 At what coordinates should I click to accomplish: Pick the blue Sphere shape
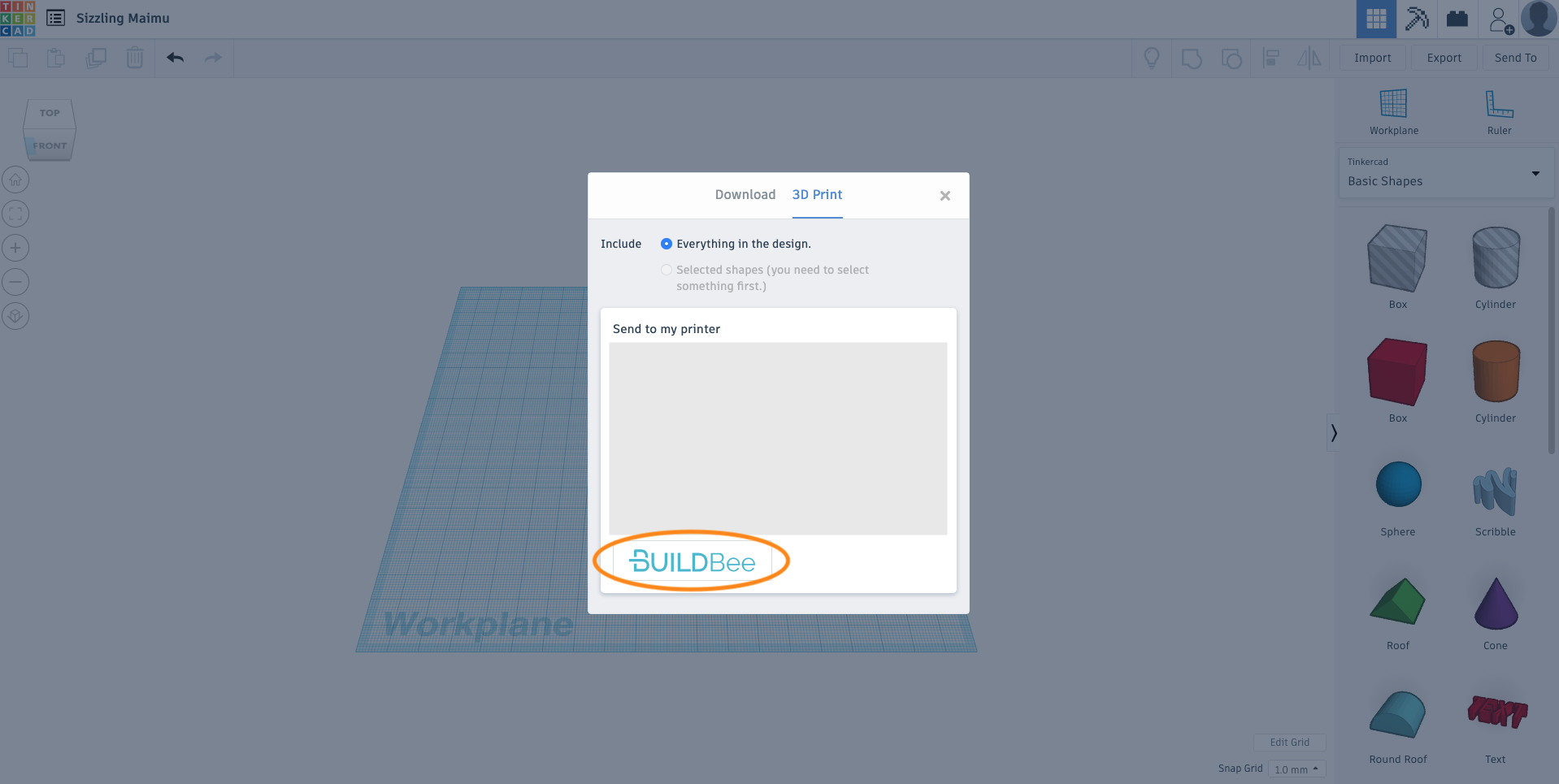click(x=1398, y=484)
